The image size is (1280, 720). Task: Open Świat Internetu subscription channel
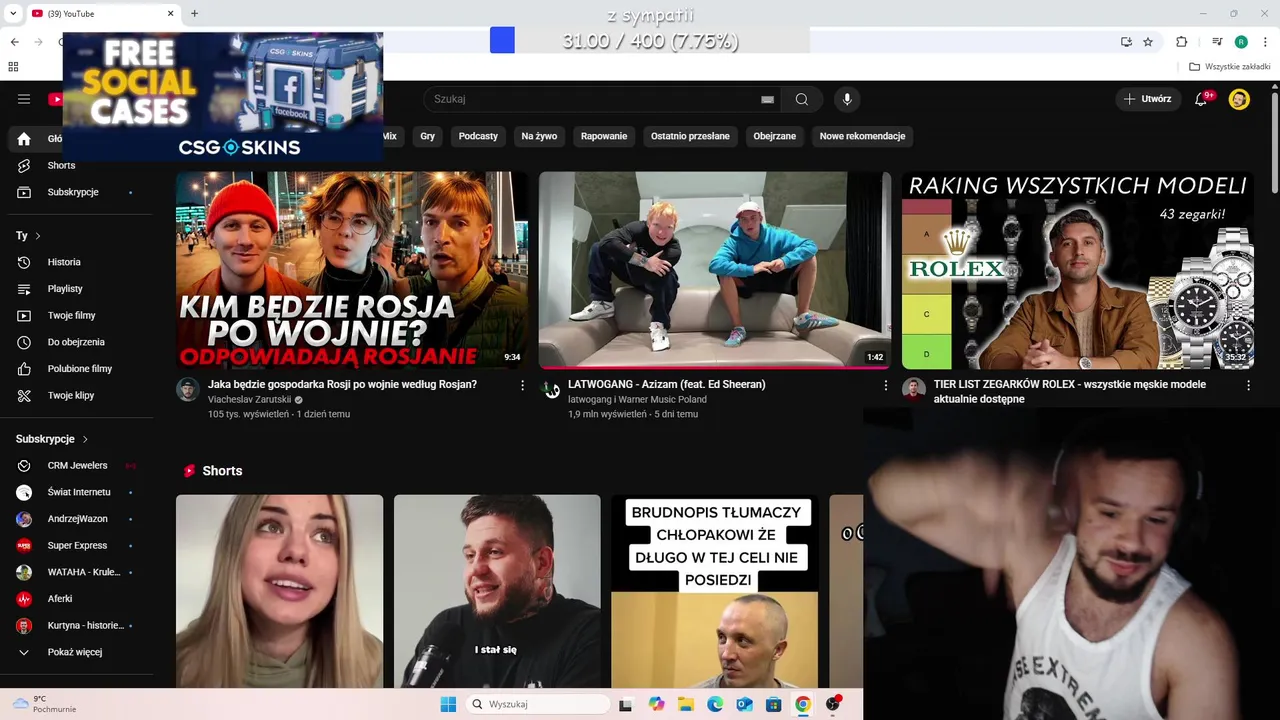(79, 492)
